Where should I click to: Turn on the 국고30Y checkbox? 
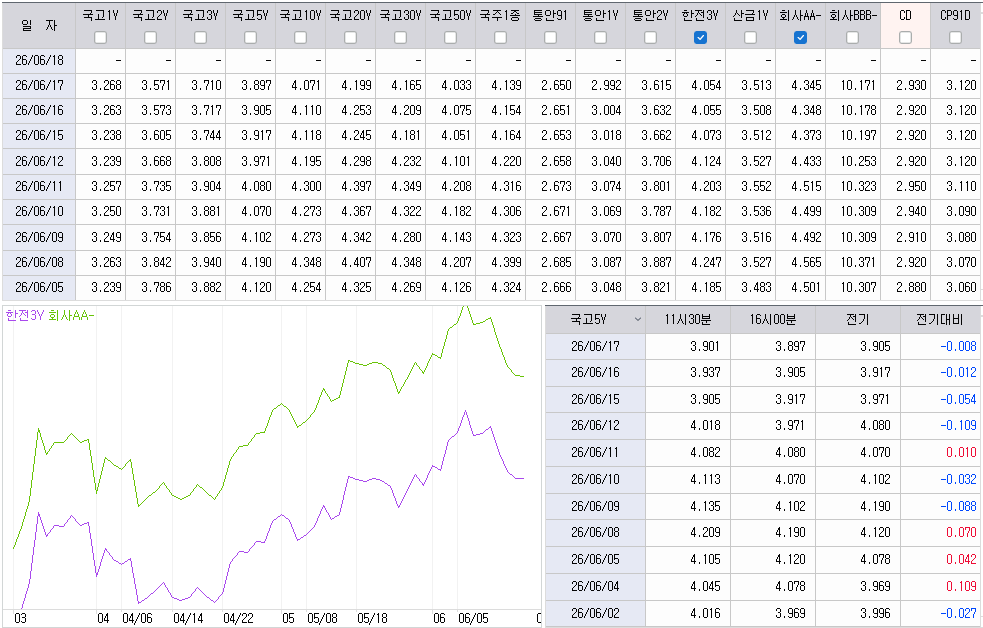coord(401,38)
